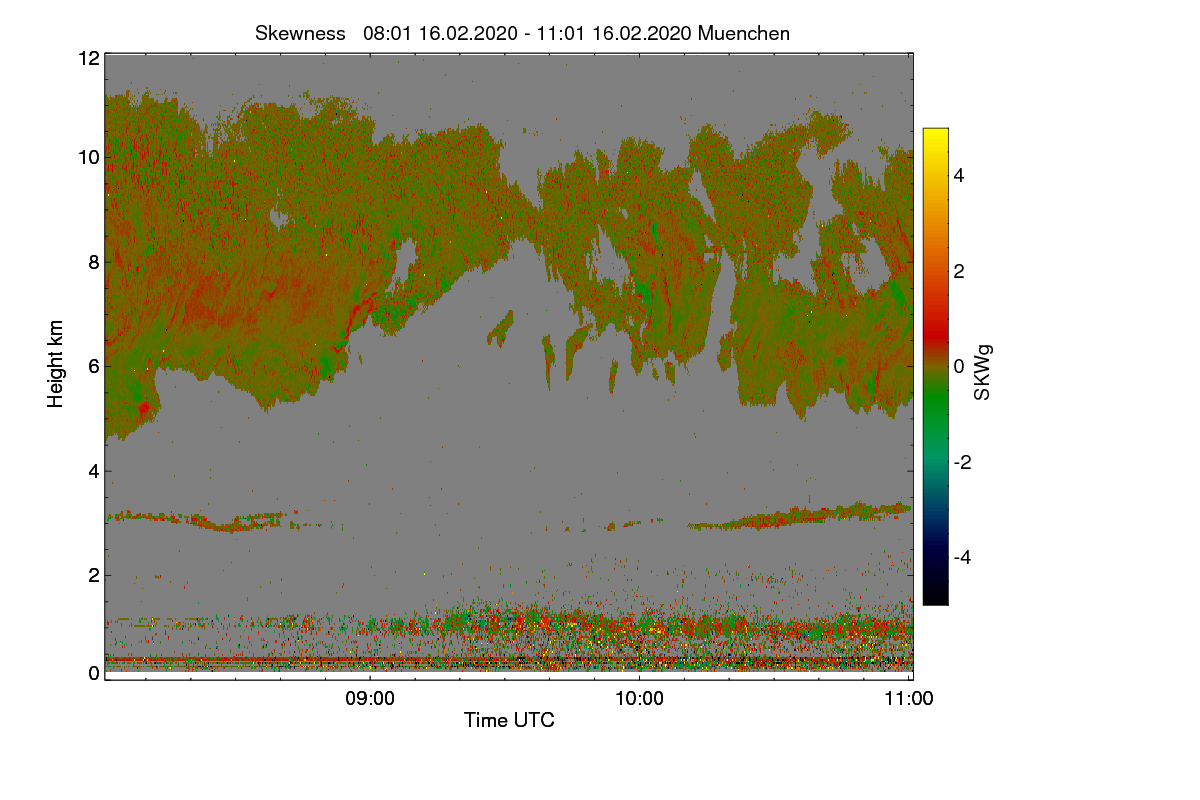Click the height tick label '6'
Viewport: 1200px width, 800px height.
click(93, 366)
